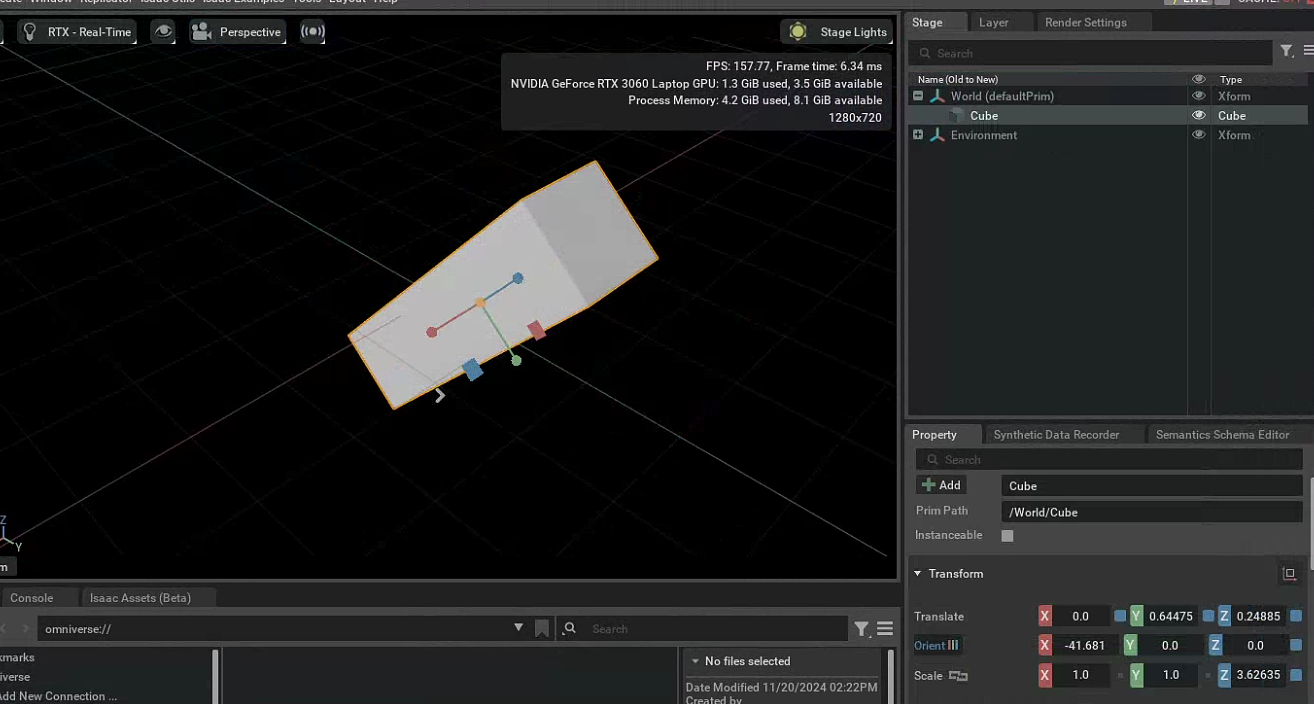Image resolution: width=1314 pixels, height=704 pixels.
Task: Open the Isaac Assets (Beta) tab
Action: tap(140, 598)
